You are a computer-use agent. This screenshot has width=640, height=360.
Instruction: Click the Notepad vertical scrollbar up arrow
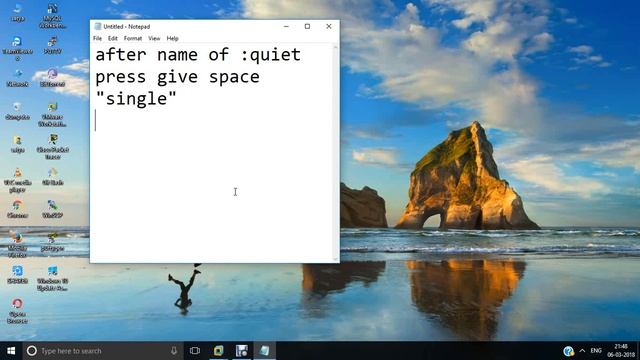336,47
